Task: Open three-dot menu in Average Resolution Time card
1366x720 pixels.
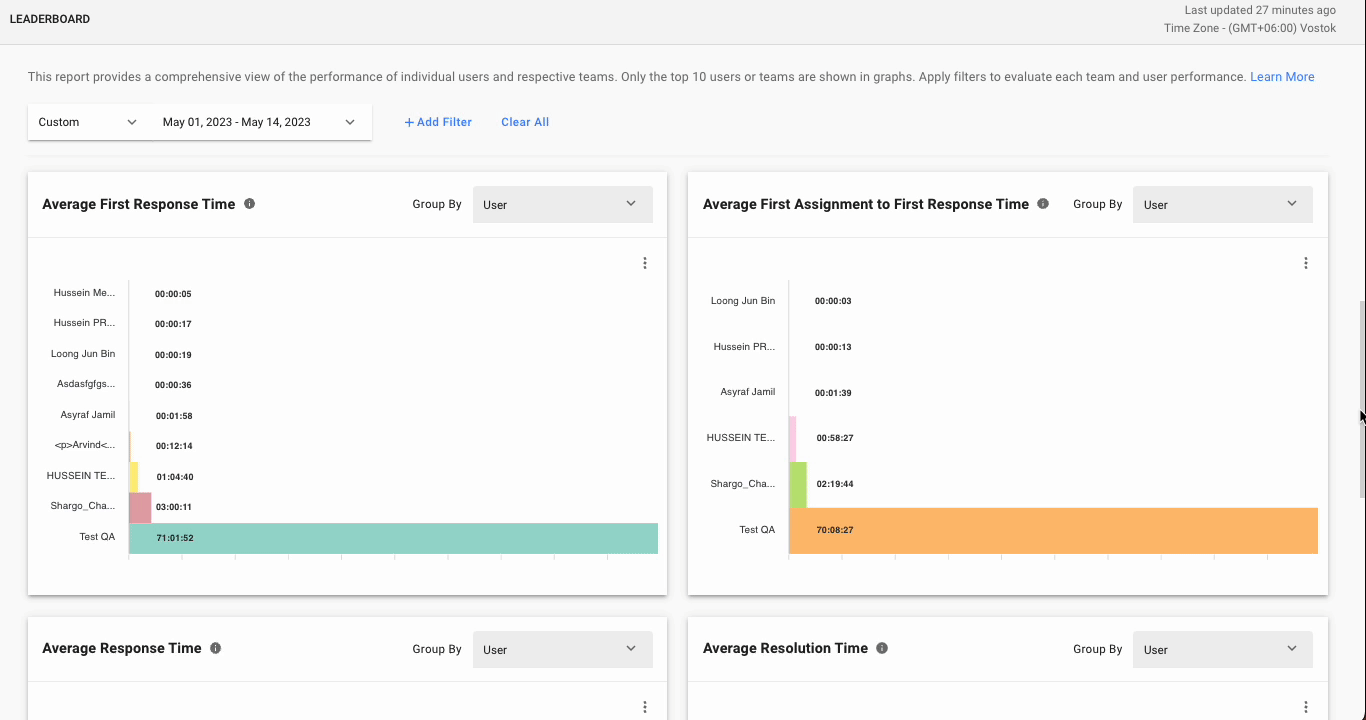Action: point(1306,707)
